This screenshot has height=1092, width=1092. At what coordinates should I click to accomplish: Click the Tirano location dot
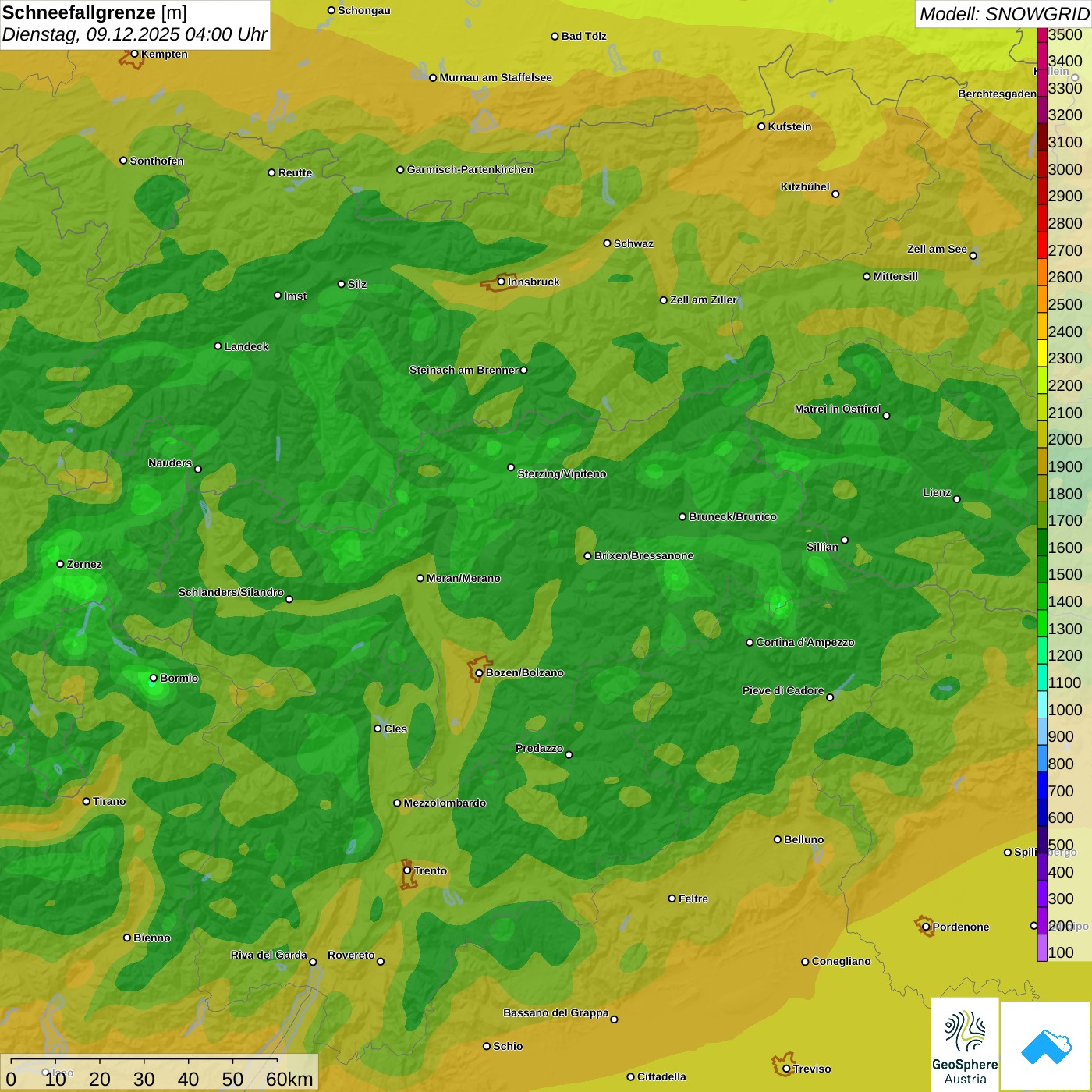[x=87, y=801]
